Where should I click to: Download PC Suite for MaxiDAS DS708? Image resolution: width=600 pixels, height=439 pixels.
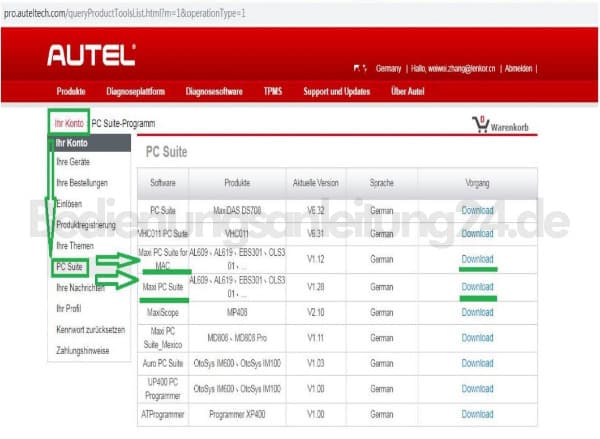[x=477, y=211]
